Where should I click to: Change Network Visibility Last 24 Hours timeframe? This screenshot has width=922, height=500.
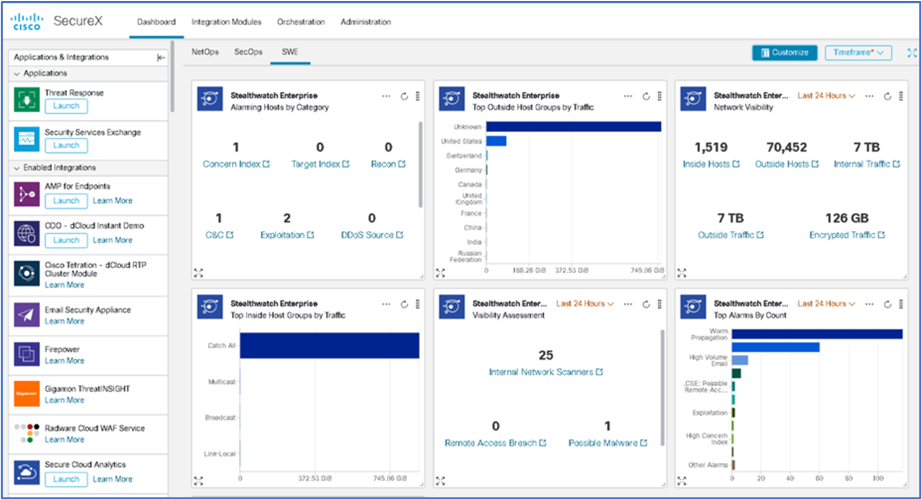pos(826,96)
